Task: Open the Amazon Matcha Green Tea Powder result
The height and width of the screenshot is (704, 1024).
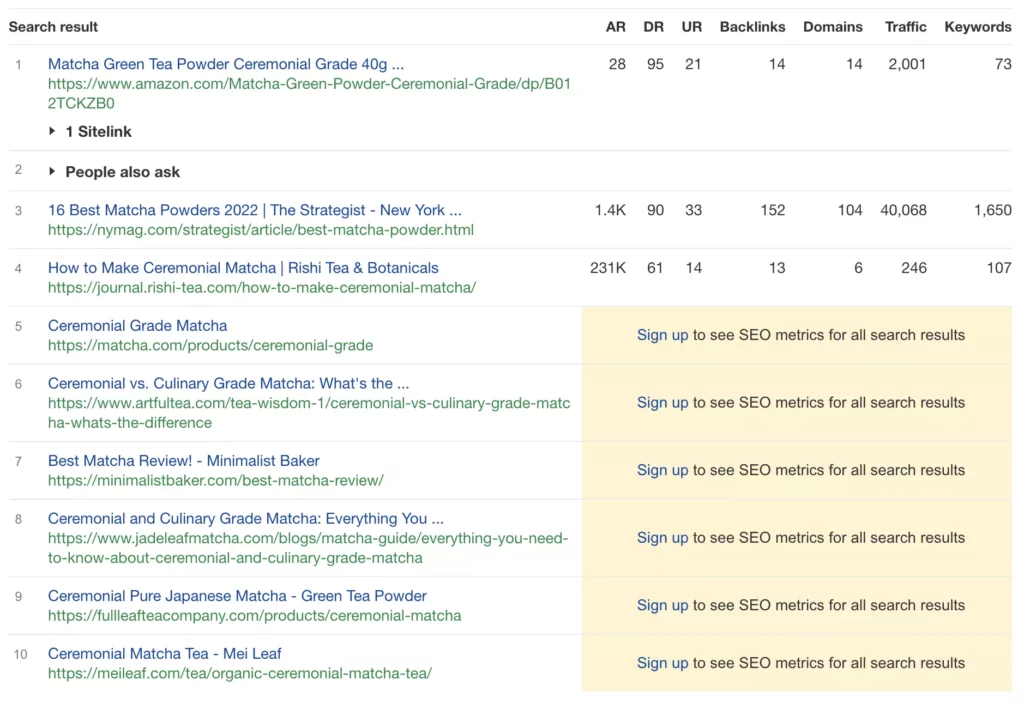Action: coord(223,64)
